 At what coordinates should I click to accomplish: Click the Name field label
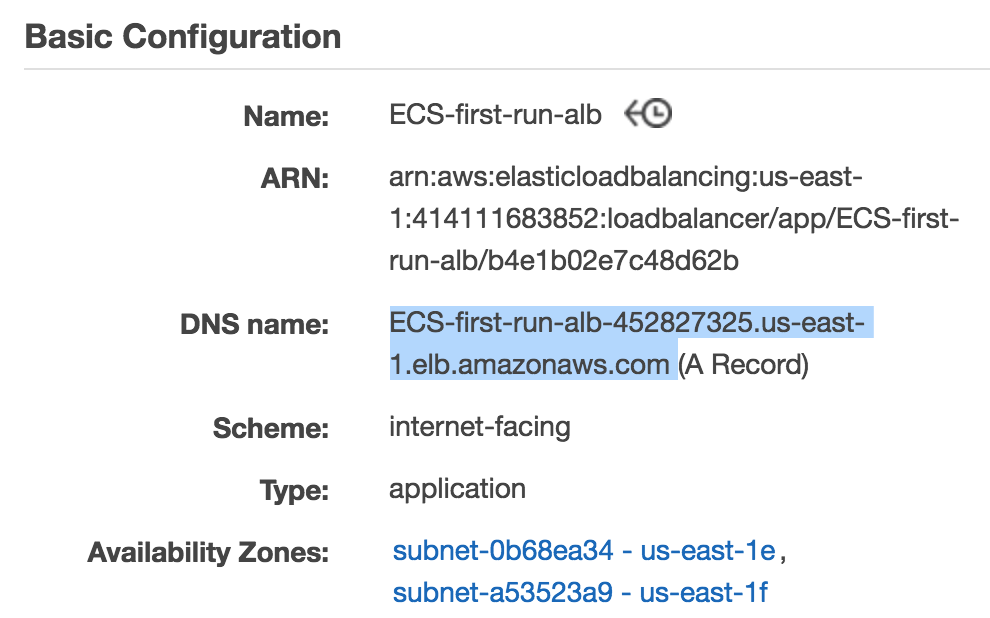(286, 117)
